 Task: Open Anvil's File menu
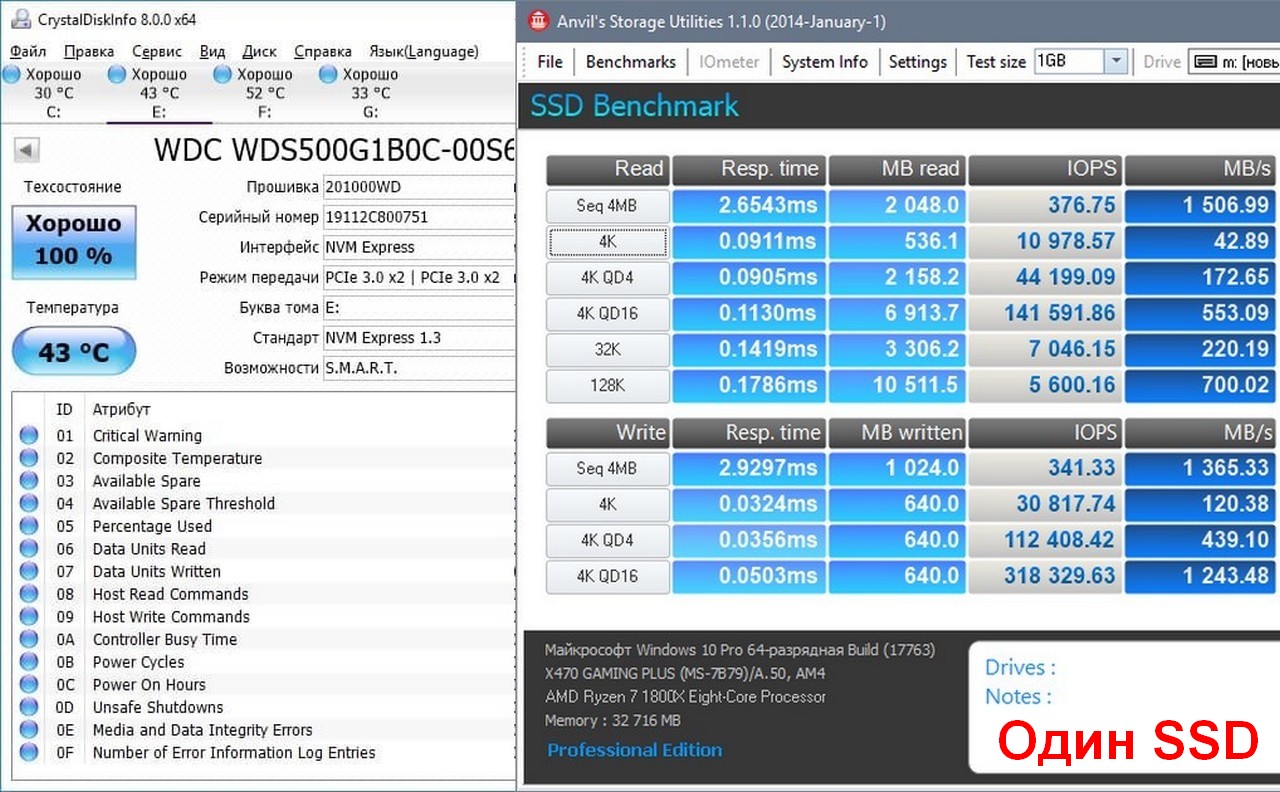pyautogui.click(x=550, y=62)
